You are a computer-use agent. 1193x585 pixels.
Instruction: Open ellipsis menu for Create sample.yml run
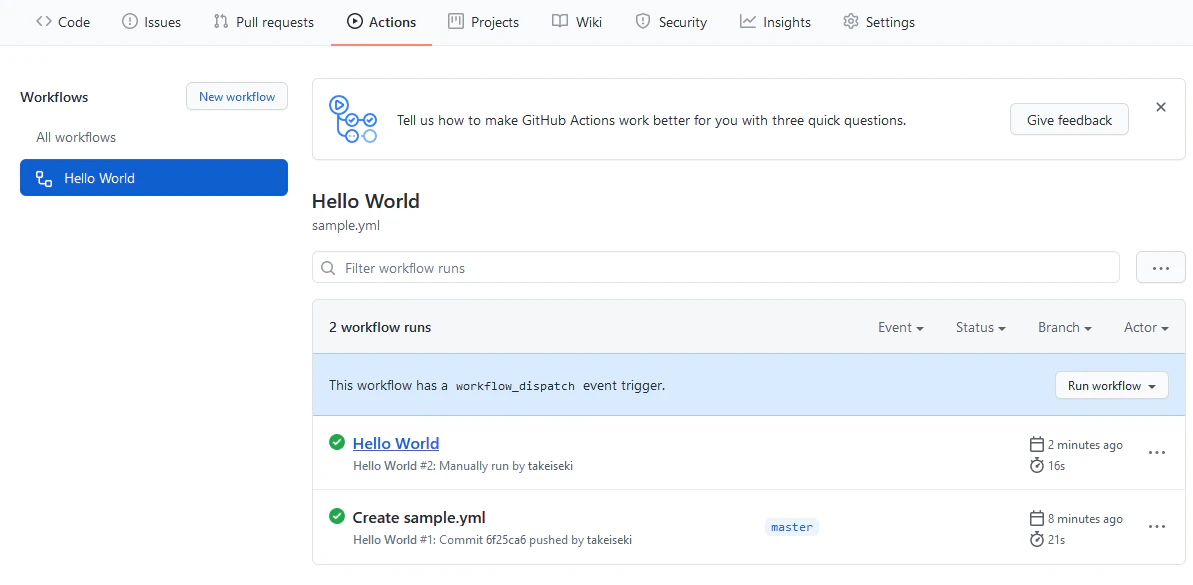pos(1156,526)
